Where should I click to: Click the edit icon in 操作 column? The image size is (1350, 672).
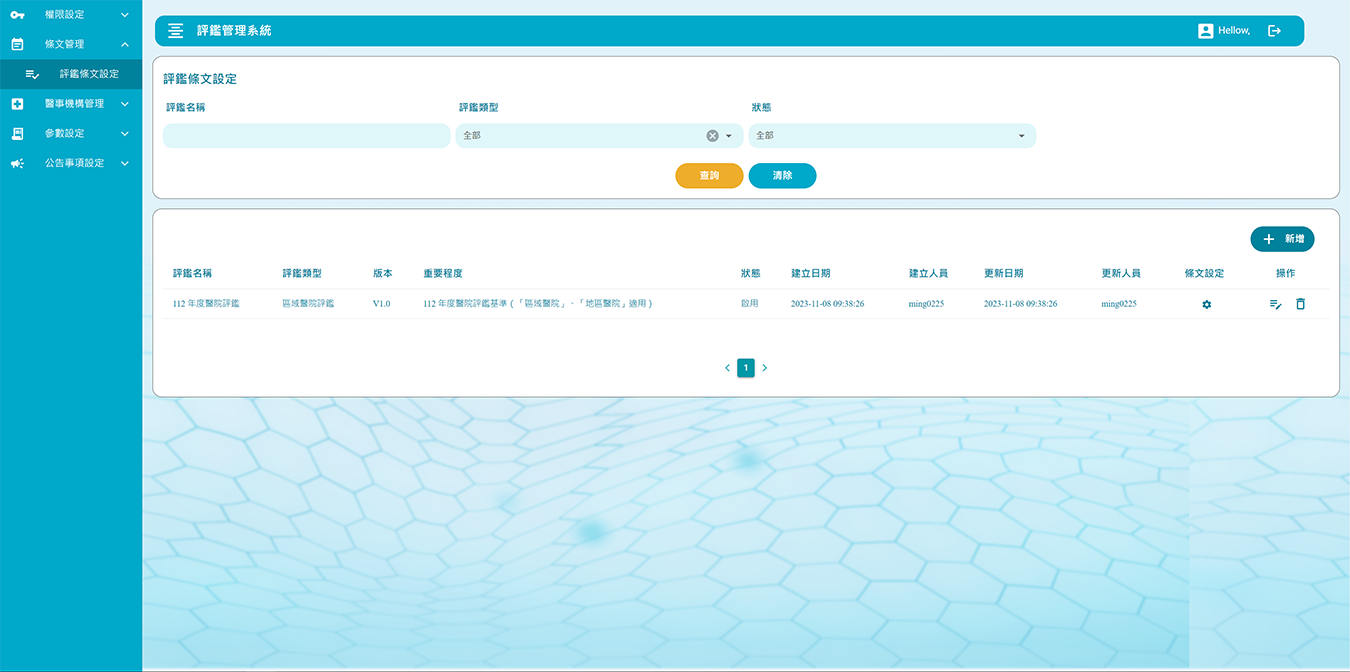click(1275, 304)
